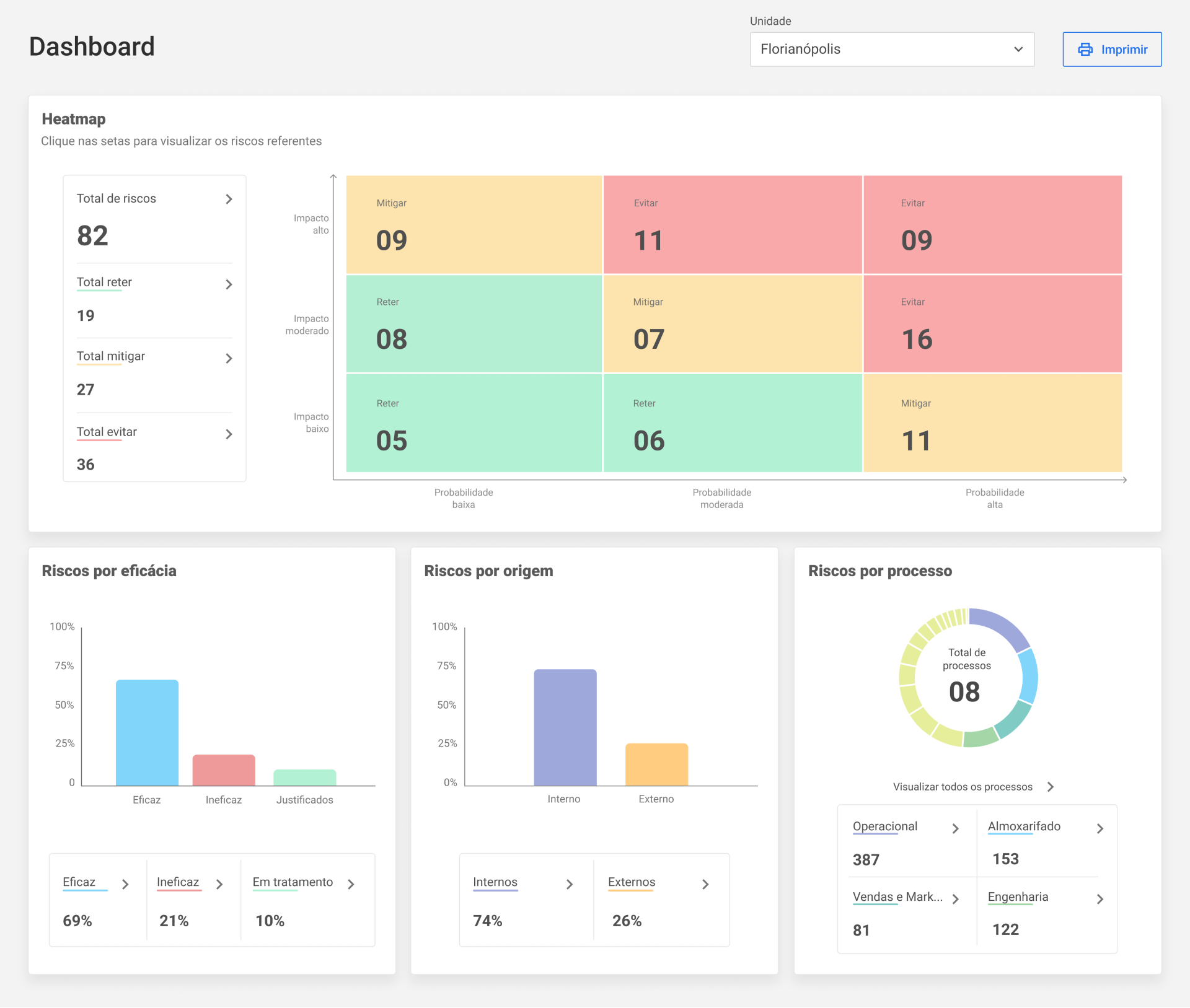
Task: Click the Evitar 16 heatmap cell
Action: tap(992, 324)
